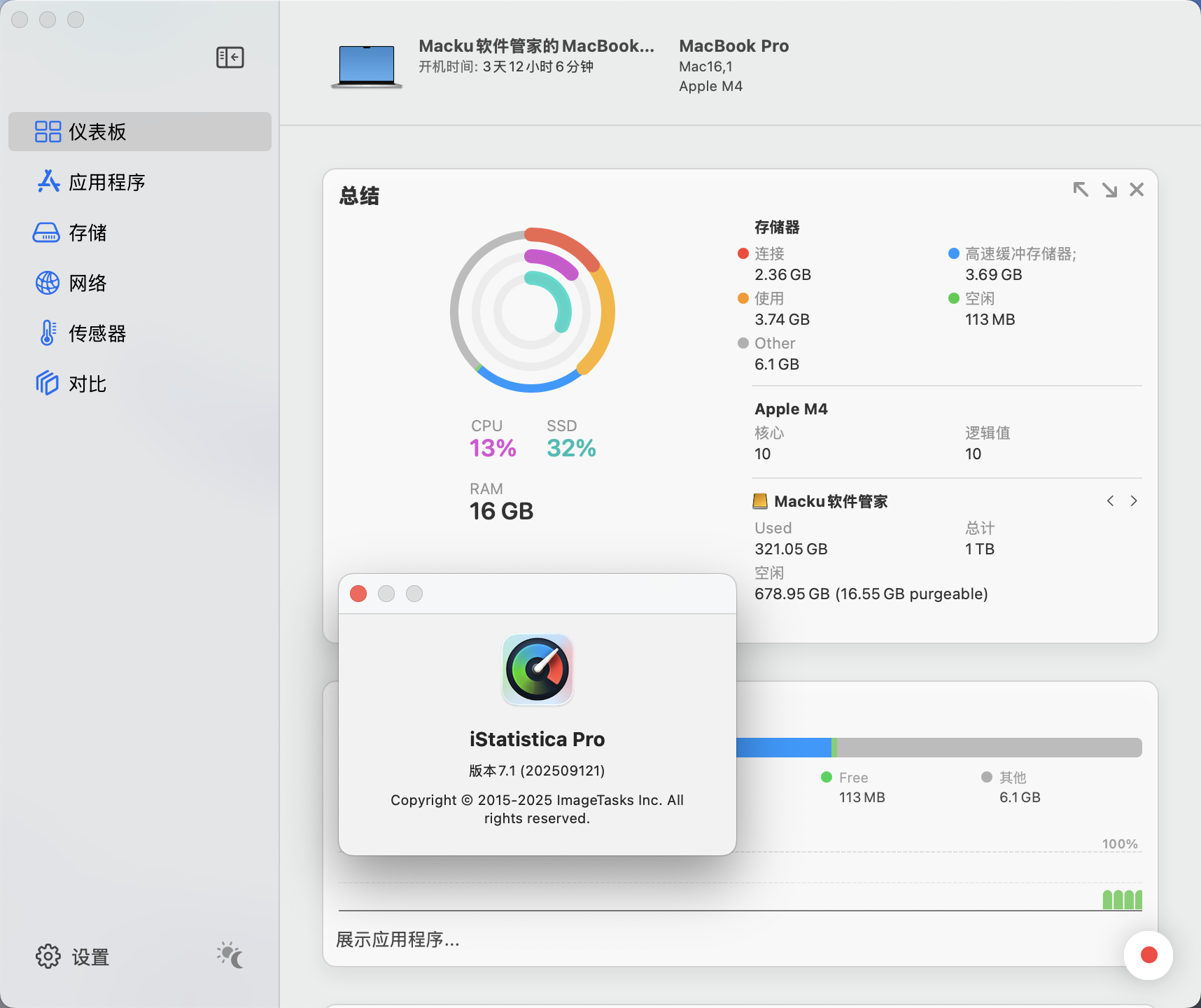Dismiss the 总结 summary card
The image size is (1201, 1008).
point(1137,190)
